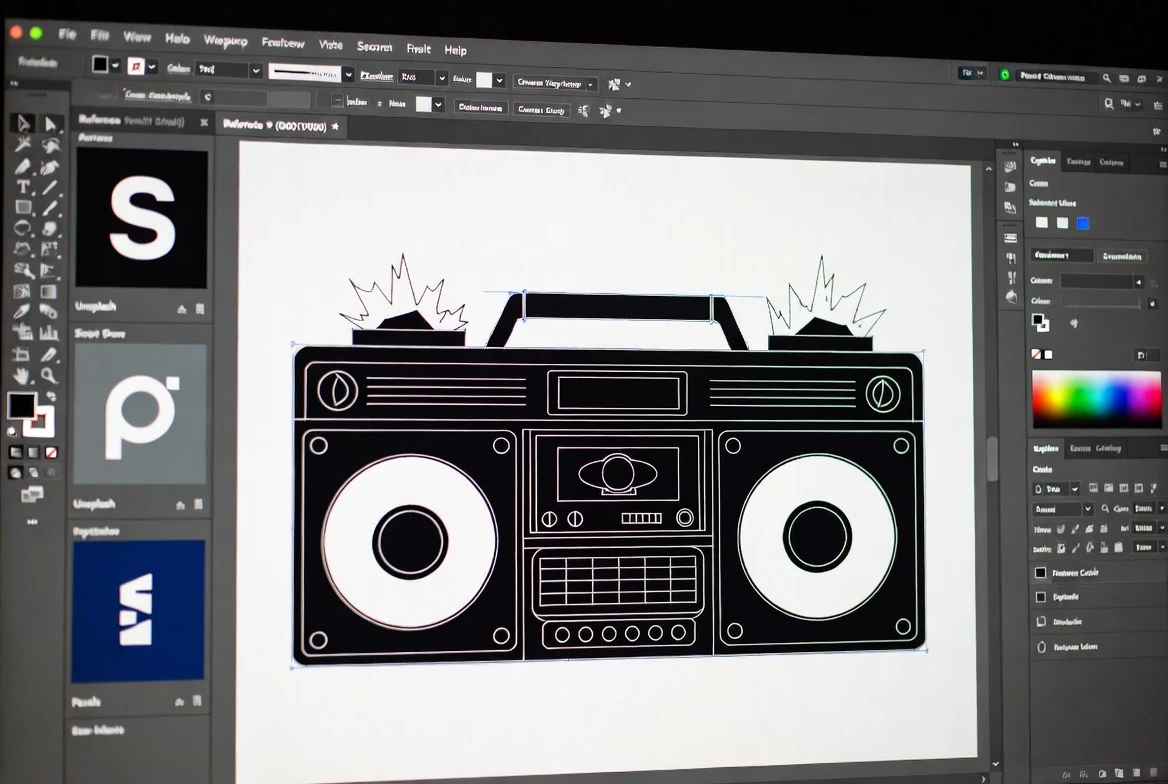Pick the Rectangle shape tool
1168x784 pixels.
[x=22, y=206]
